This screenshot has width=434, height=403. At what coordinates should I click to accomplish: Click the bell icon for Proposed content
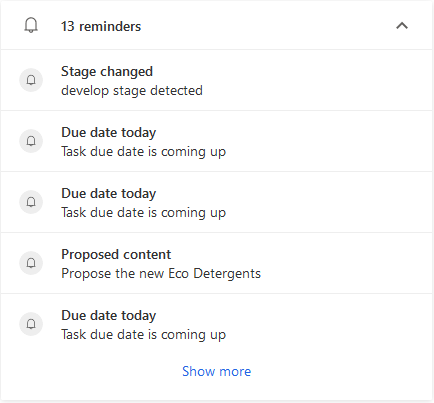click(x=31, y=263)
